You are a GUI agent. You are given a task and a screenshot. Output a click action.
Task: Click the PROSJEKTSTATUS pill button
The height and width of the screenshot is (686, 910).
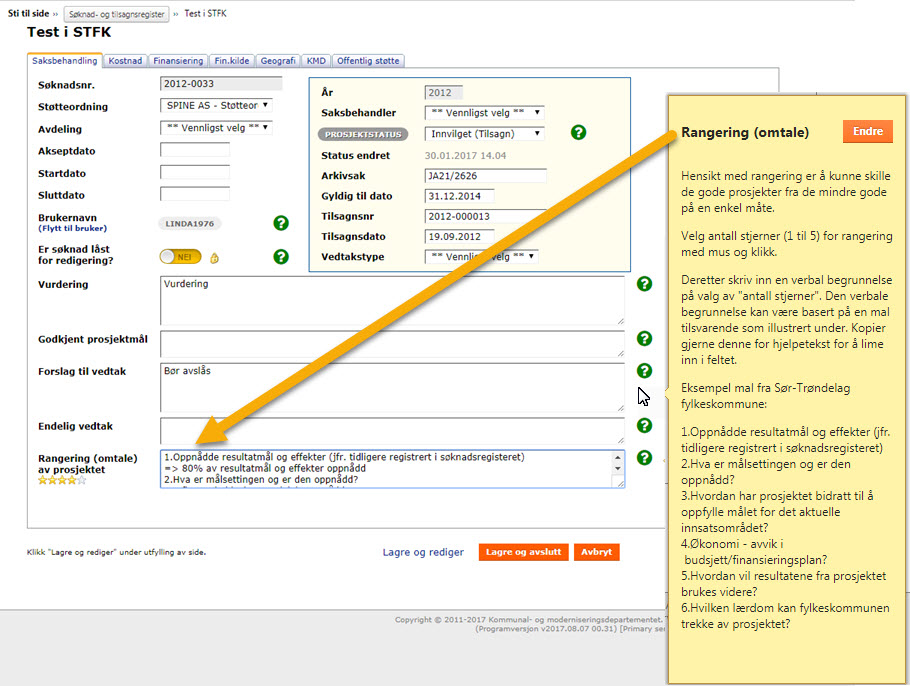(x=363, y=134)
